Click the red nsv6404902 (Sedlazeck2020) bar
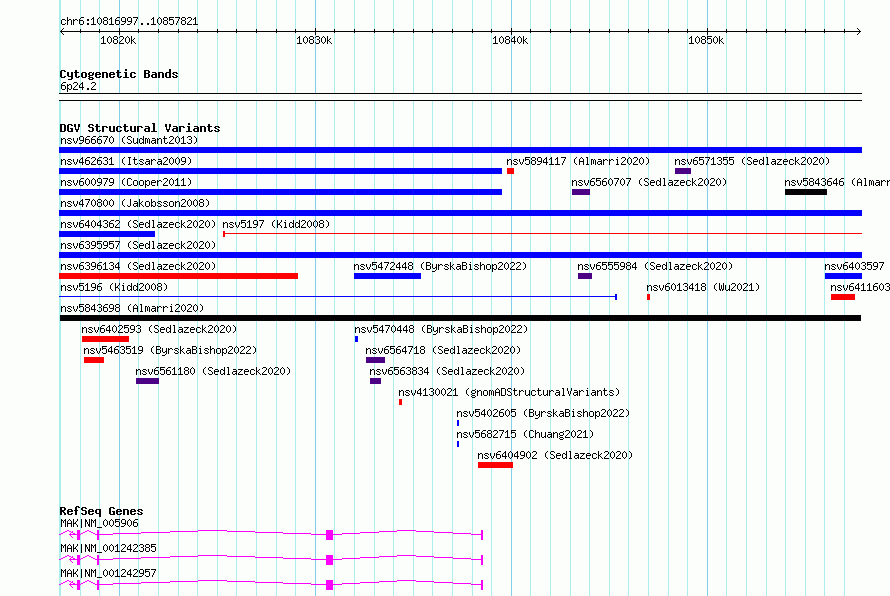This screenshot has height=596, width=890. (495, 465)
